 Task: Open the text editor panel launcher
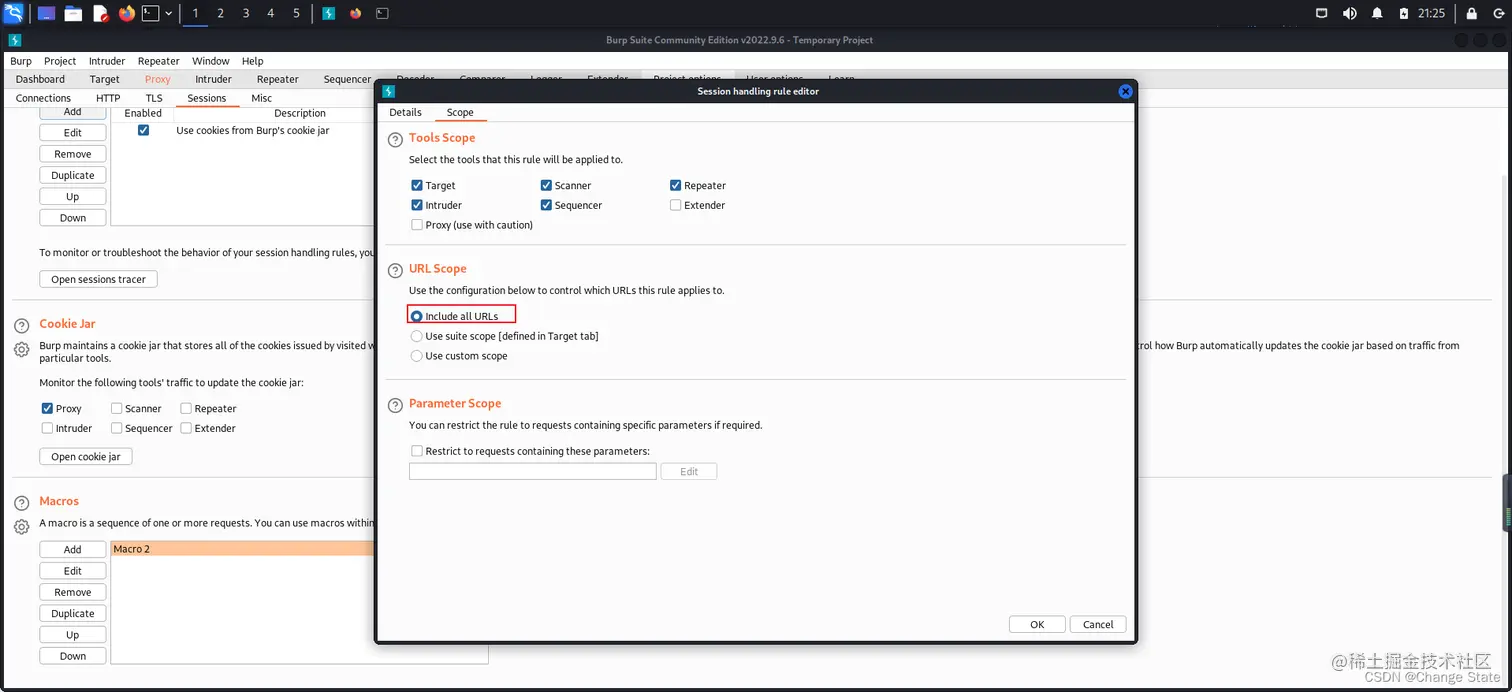(100, 13)
